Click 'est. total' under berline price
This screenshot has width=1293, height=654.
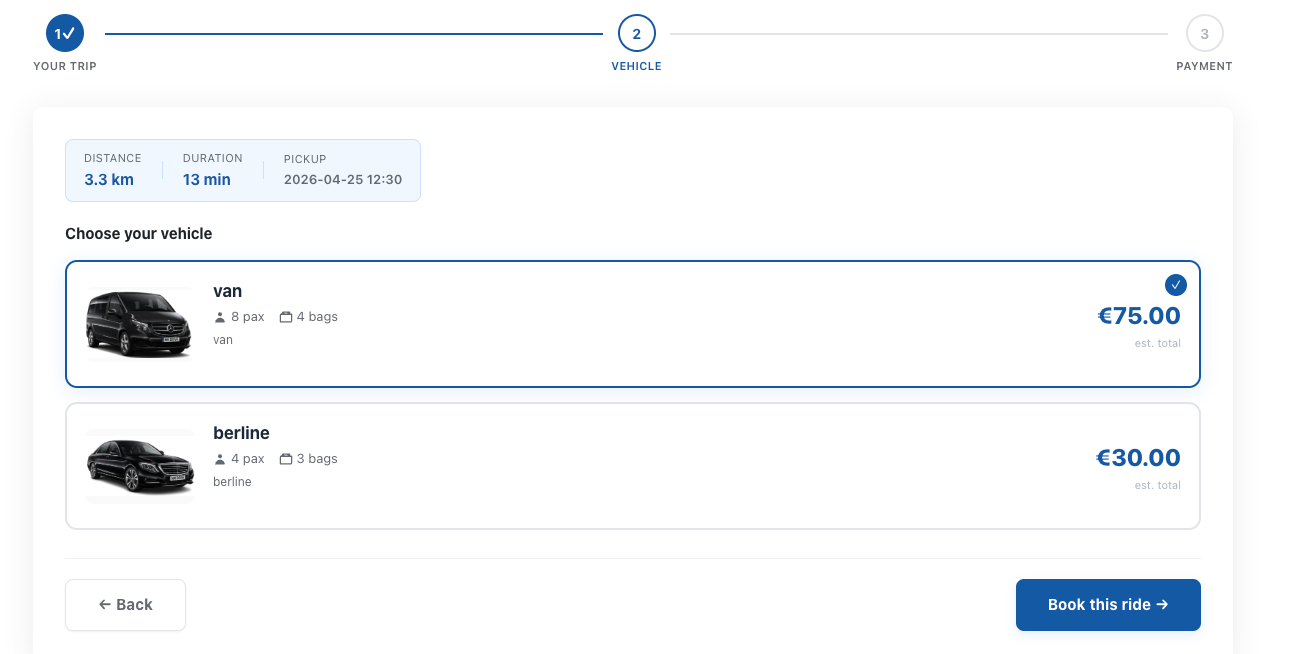point(1158,485)
